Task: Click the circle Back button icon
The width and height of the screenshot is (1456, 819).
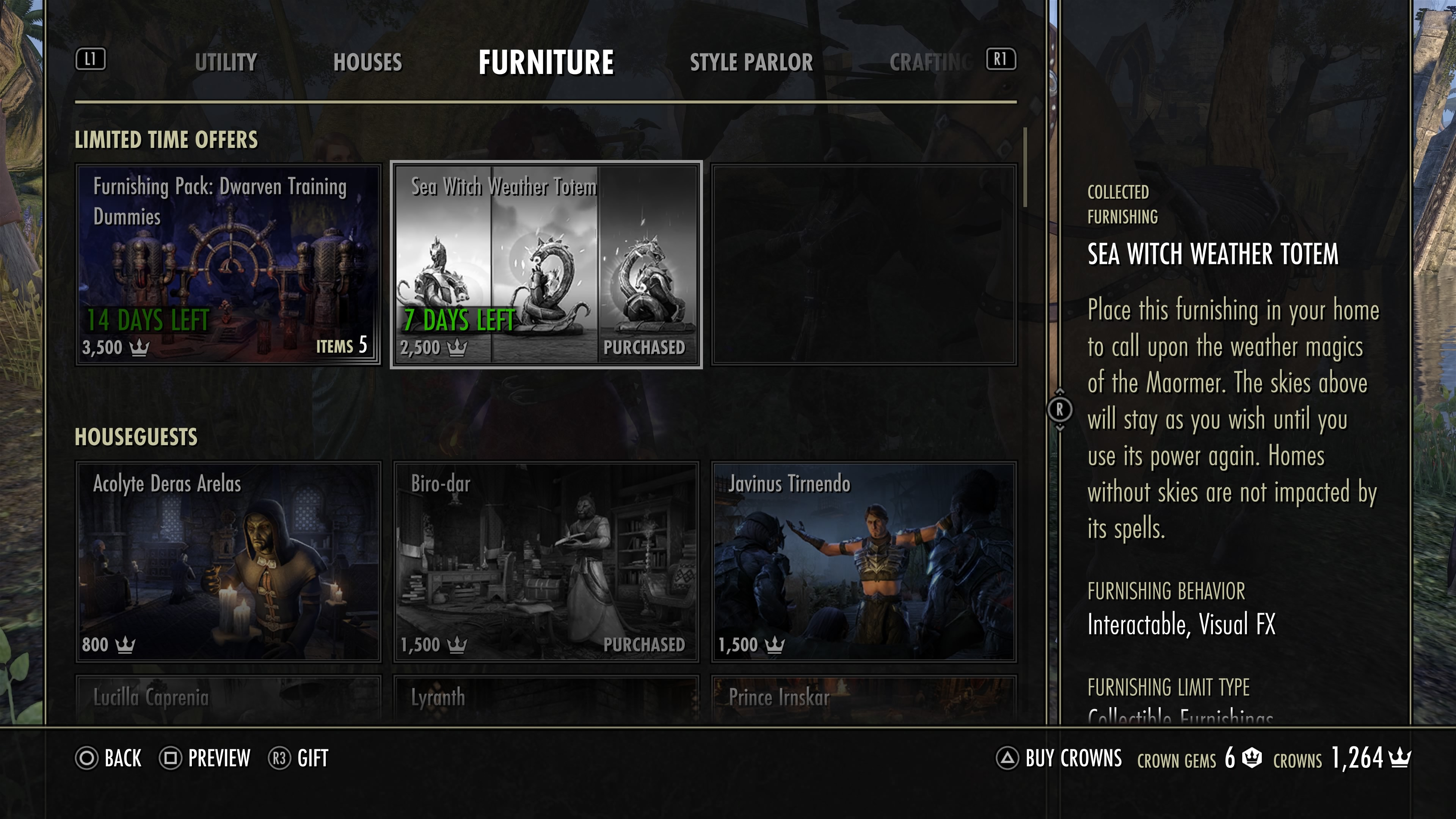Action: pos(86,758)
